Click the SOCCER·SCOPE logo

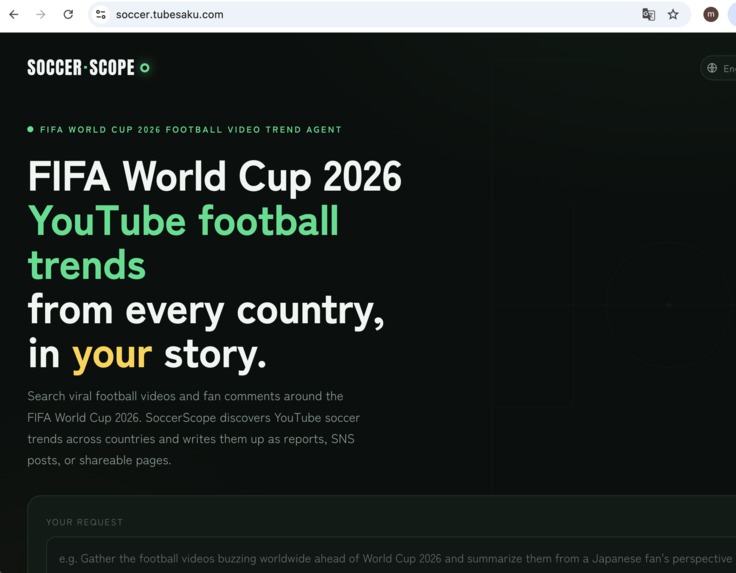(x=88, y=68)
